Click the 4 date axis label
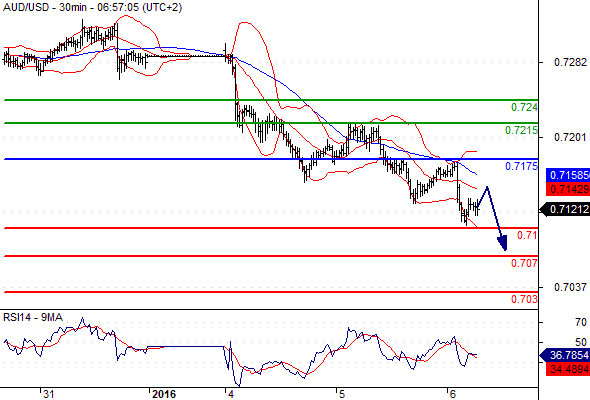 (x=231, y=394)
